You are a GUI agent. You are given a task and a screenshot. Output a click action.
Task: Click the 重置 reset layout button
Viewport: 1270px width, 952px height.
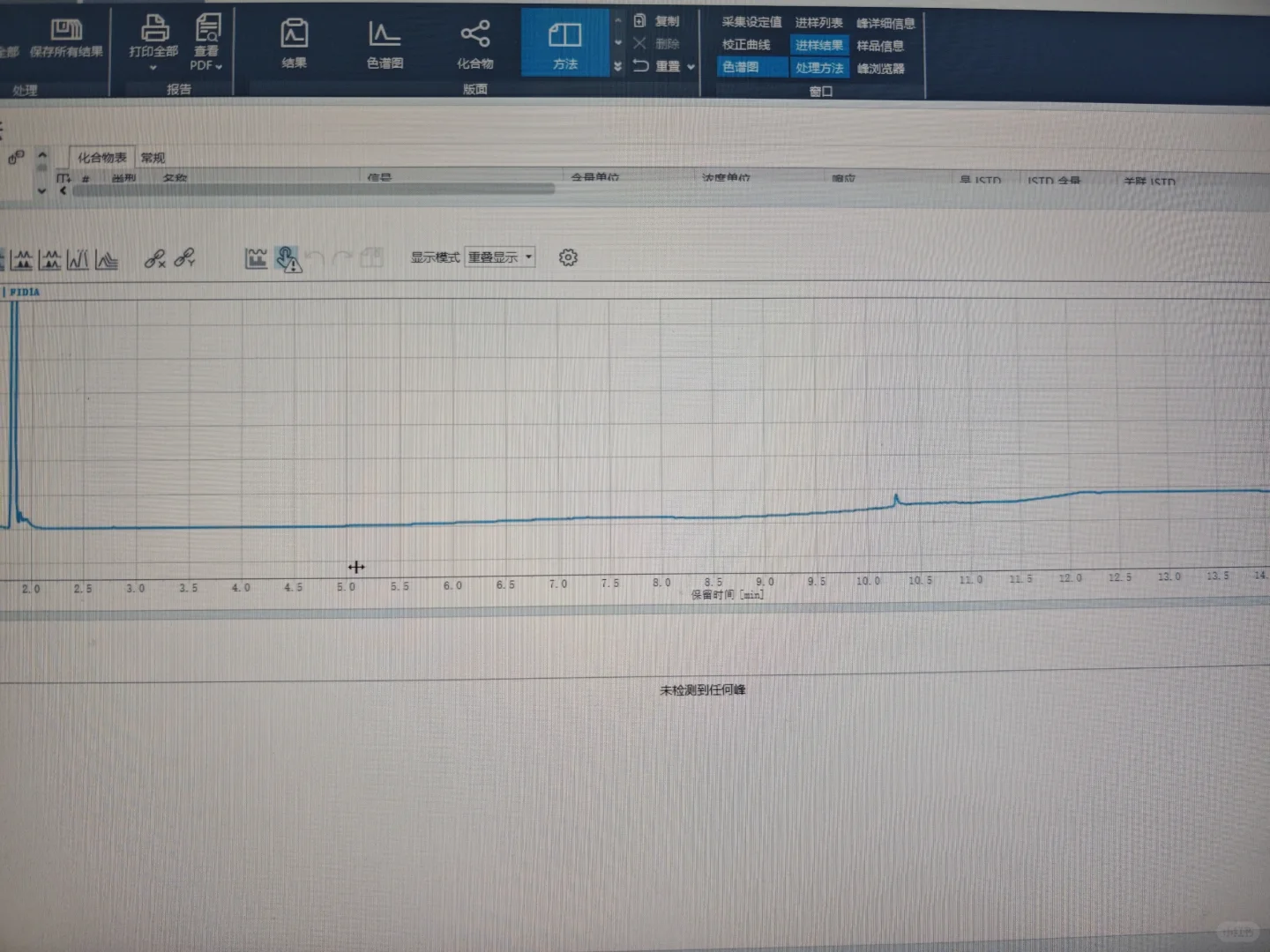click(x=657, y=66)
